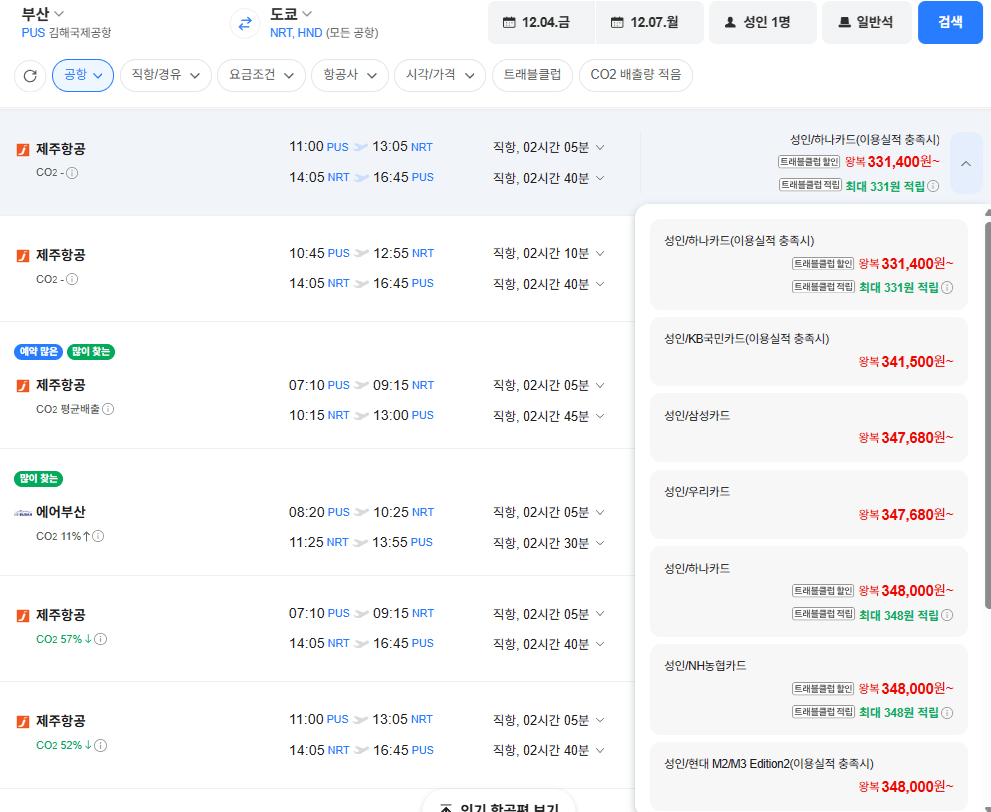Click info icon beside CO2 평균배출
The image size is (991, 812).
[x=108, y=409]
